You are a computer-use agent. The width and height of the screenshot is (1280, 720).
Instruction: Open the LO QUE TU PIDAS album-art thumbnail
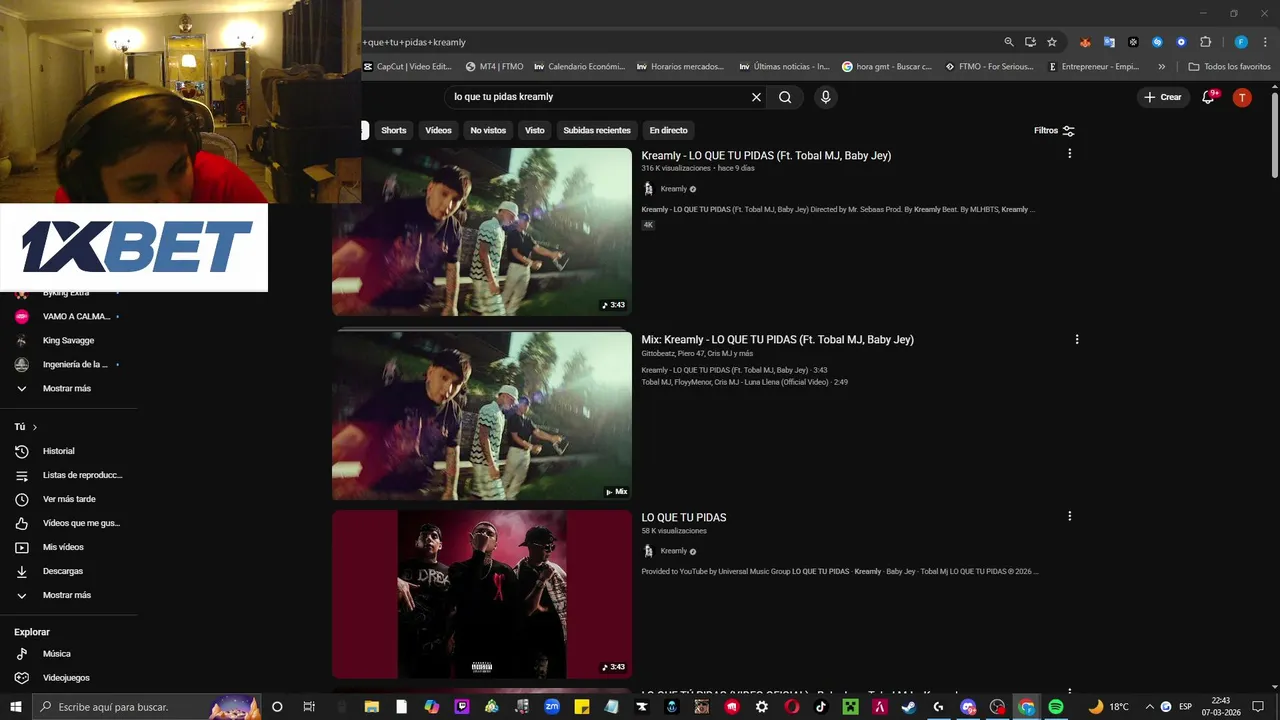(x=482, y=594)
